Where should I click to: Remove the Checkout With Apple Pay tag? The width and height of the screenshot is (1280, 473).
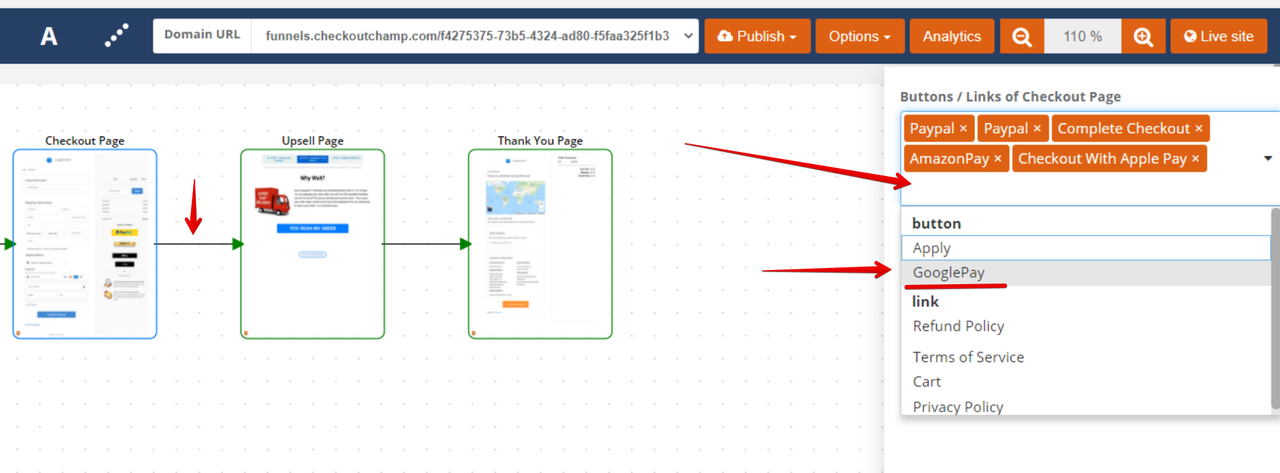tap(1195, 159)
